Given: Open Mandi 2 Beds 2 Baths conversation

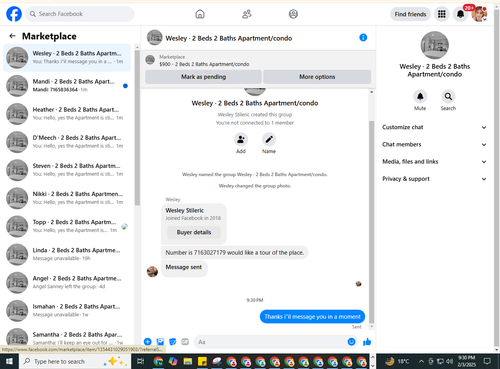Looking at the screenshot, I should [x=67, y=86].
